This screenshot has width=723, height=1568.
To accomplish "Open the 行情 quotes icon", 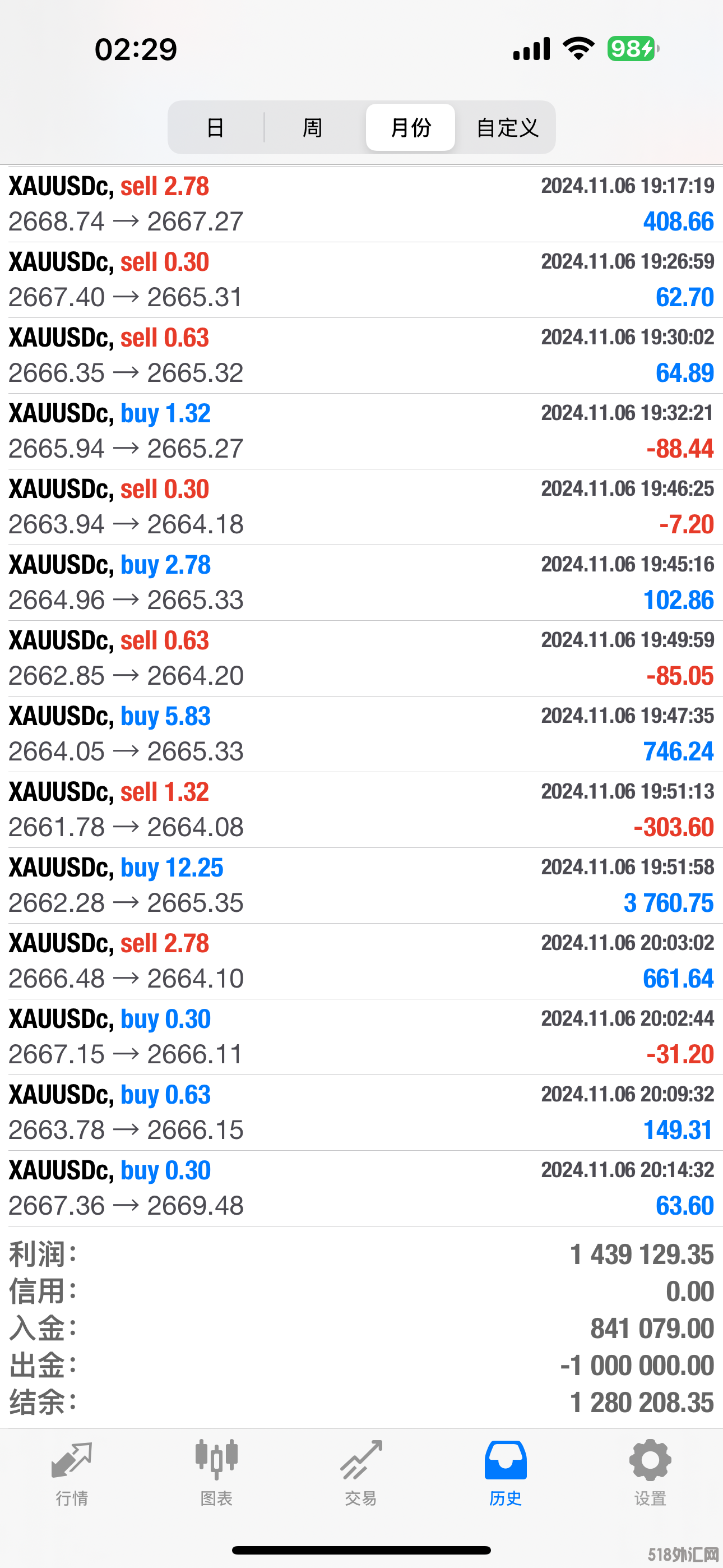I will 72,1461.
